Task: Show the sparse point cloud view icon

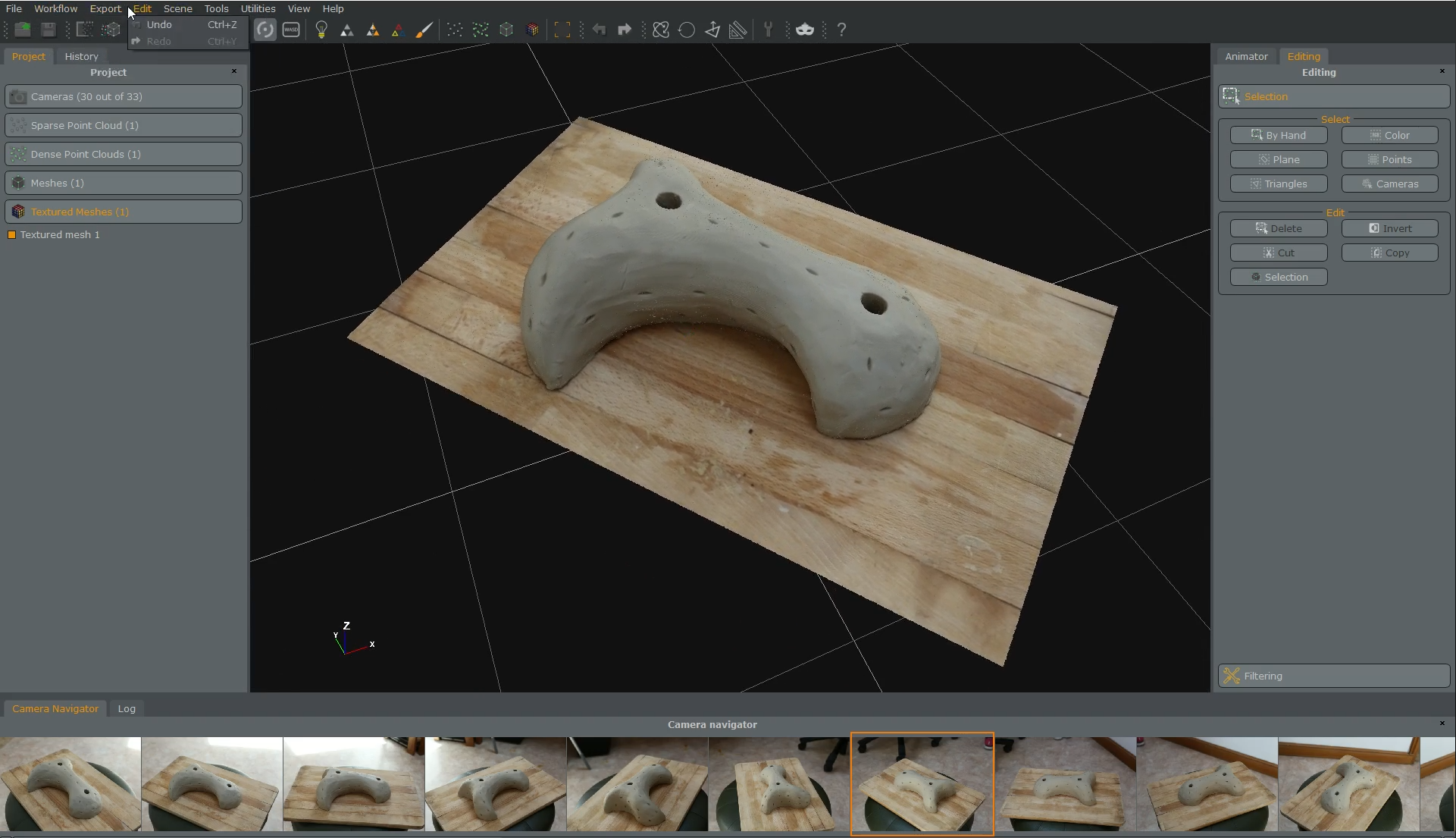Action: tap(455, 30)
